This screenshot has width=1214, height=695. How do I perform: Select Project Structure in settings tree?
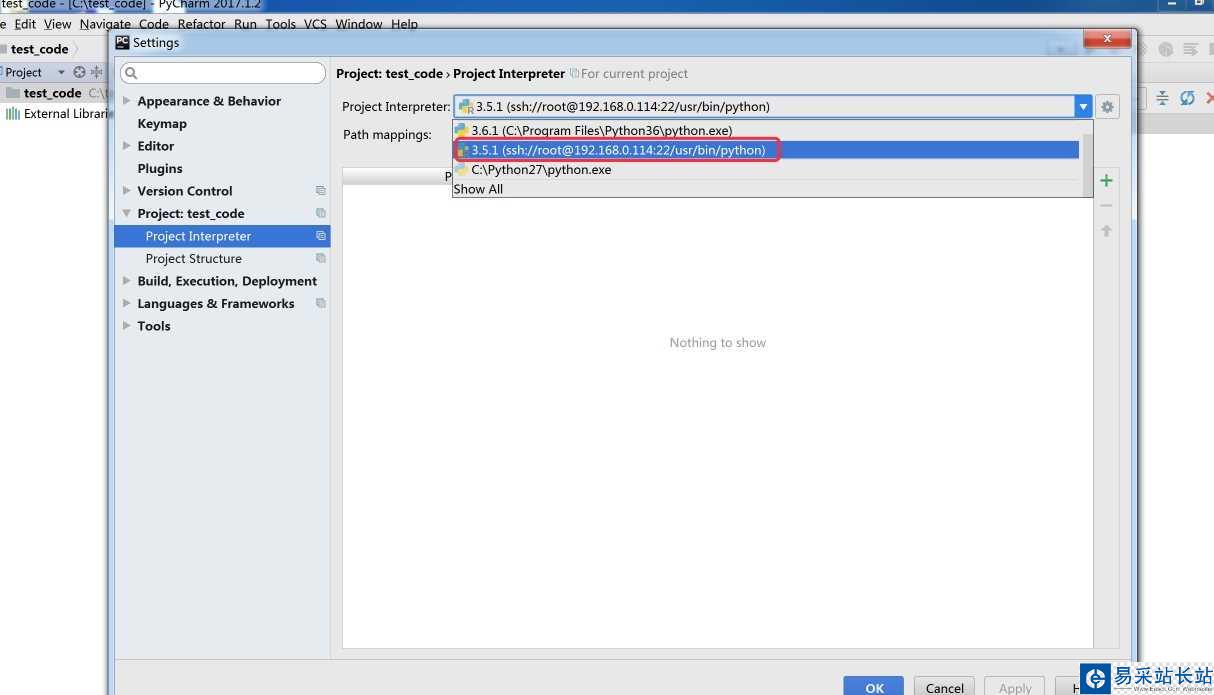[193, 259]
